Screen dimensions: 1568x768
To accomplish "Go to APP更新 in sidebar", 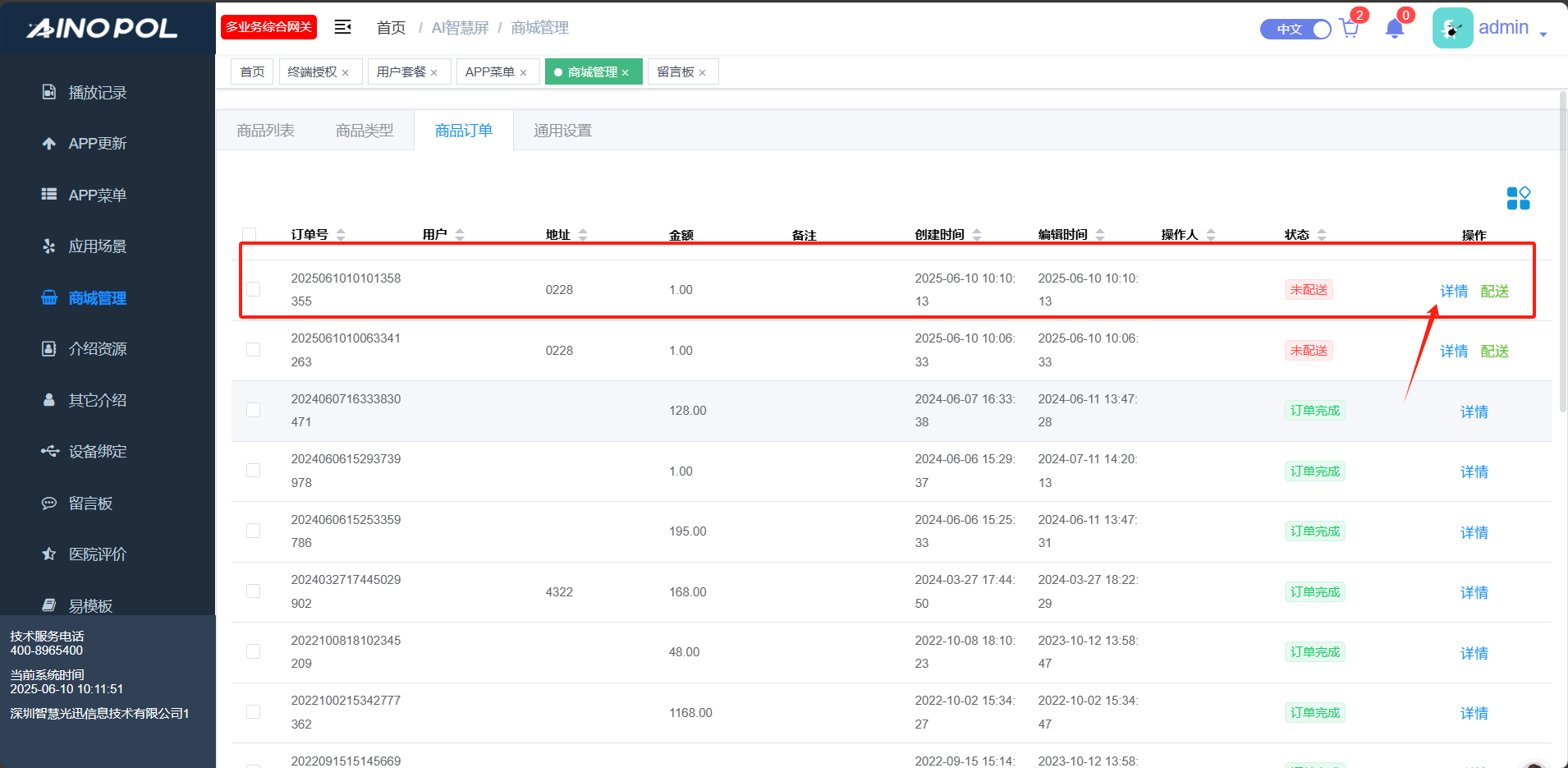I will pyautogui.click(x=97, y=144).
